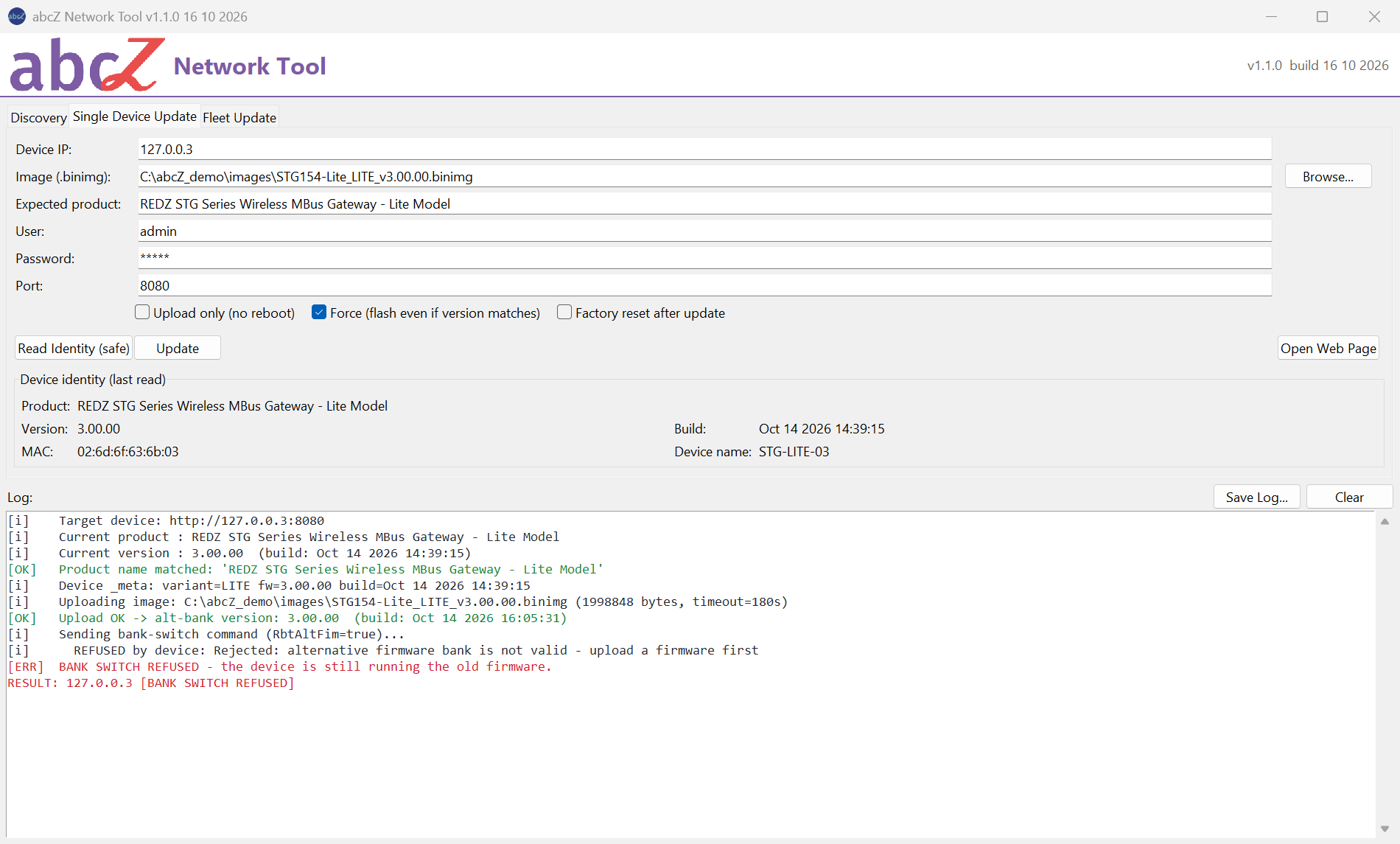Select the Single Device Update tab

pos(135,116)
